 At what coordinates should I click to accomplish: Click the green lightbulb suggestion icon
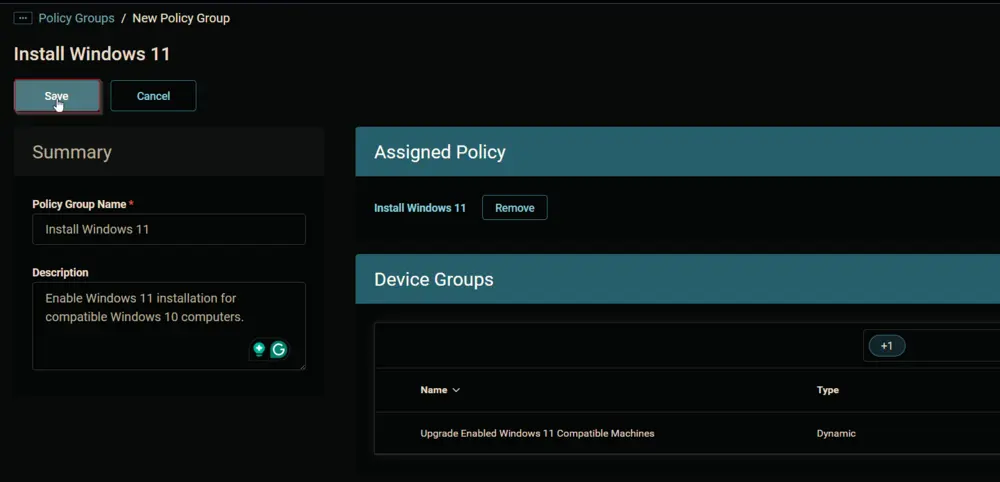coord(259,349)
